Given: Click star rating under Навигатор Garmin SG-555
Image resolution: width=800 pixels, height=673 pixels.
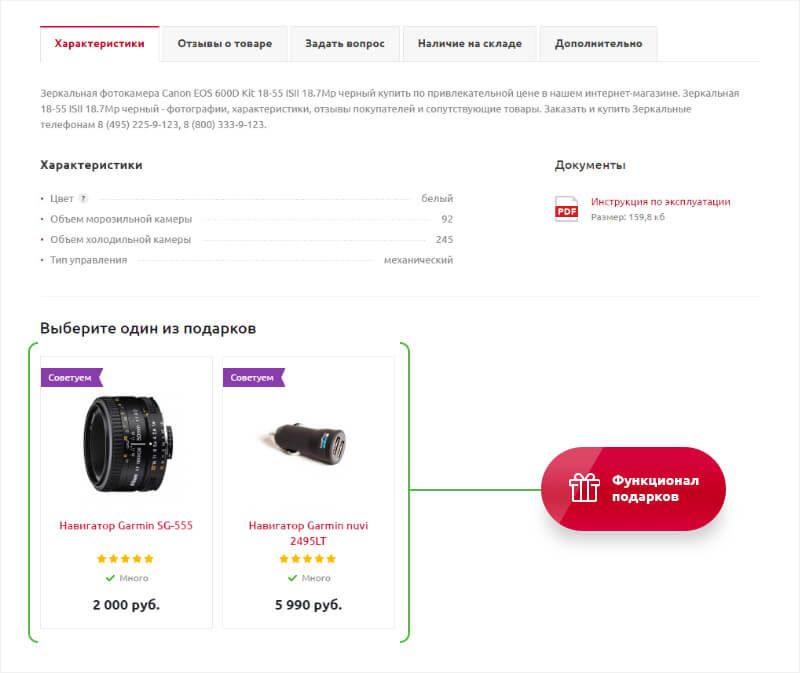Looking at the screenshot, I should [126, 559].
